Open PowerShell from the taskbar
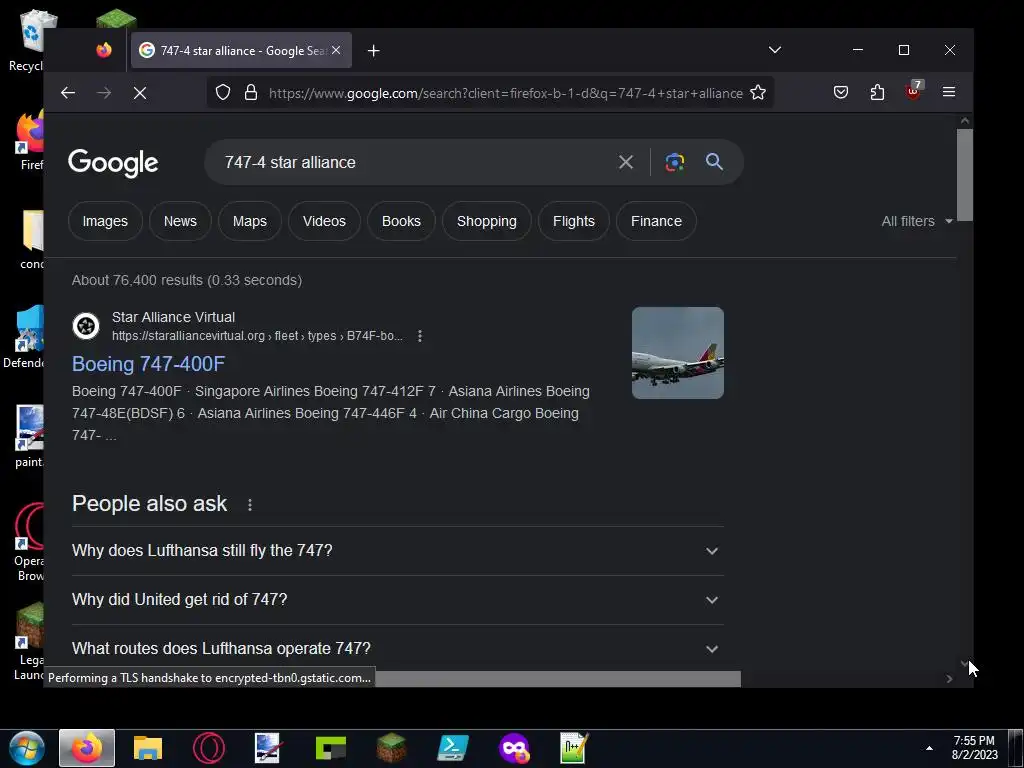This screenshot has height=768, width=1024. pyautogui.click(x=453, y=748)
